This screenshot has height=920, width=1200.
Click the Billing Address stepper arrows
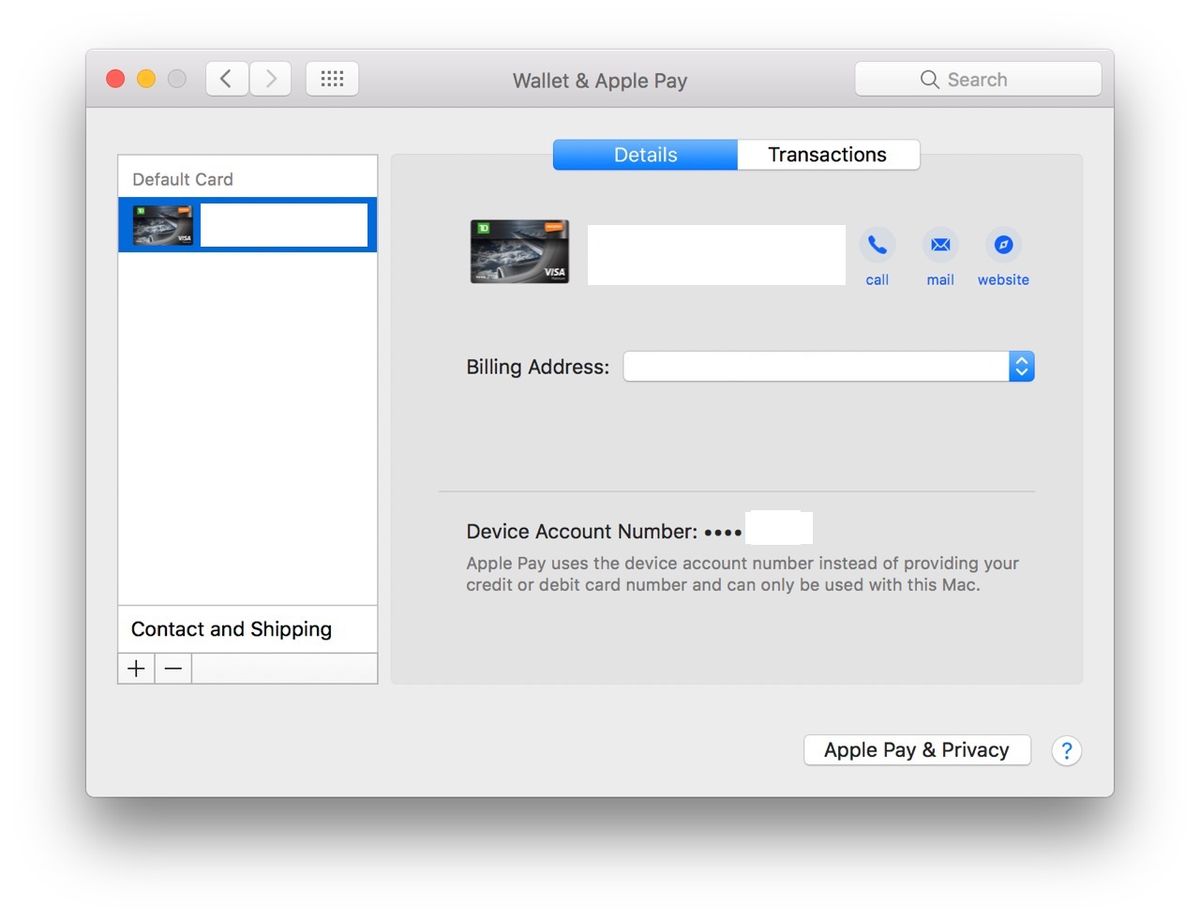[1021, 366]
